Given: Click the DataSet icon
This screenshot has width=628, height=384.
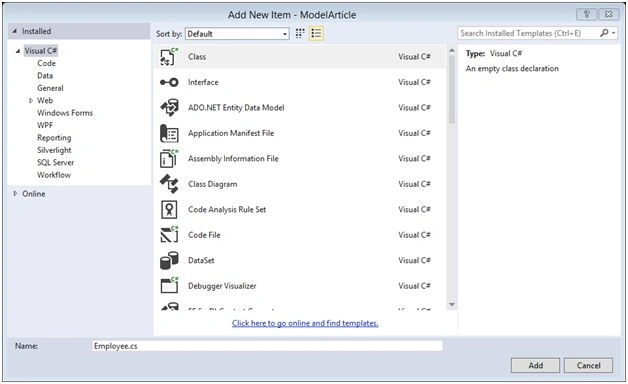Looking at the screenshot, I should (x=169, y=261).
